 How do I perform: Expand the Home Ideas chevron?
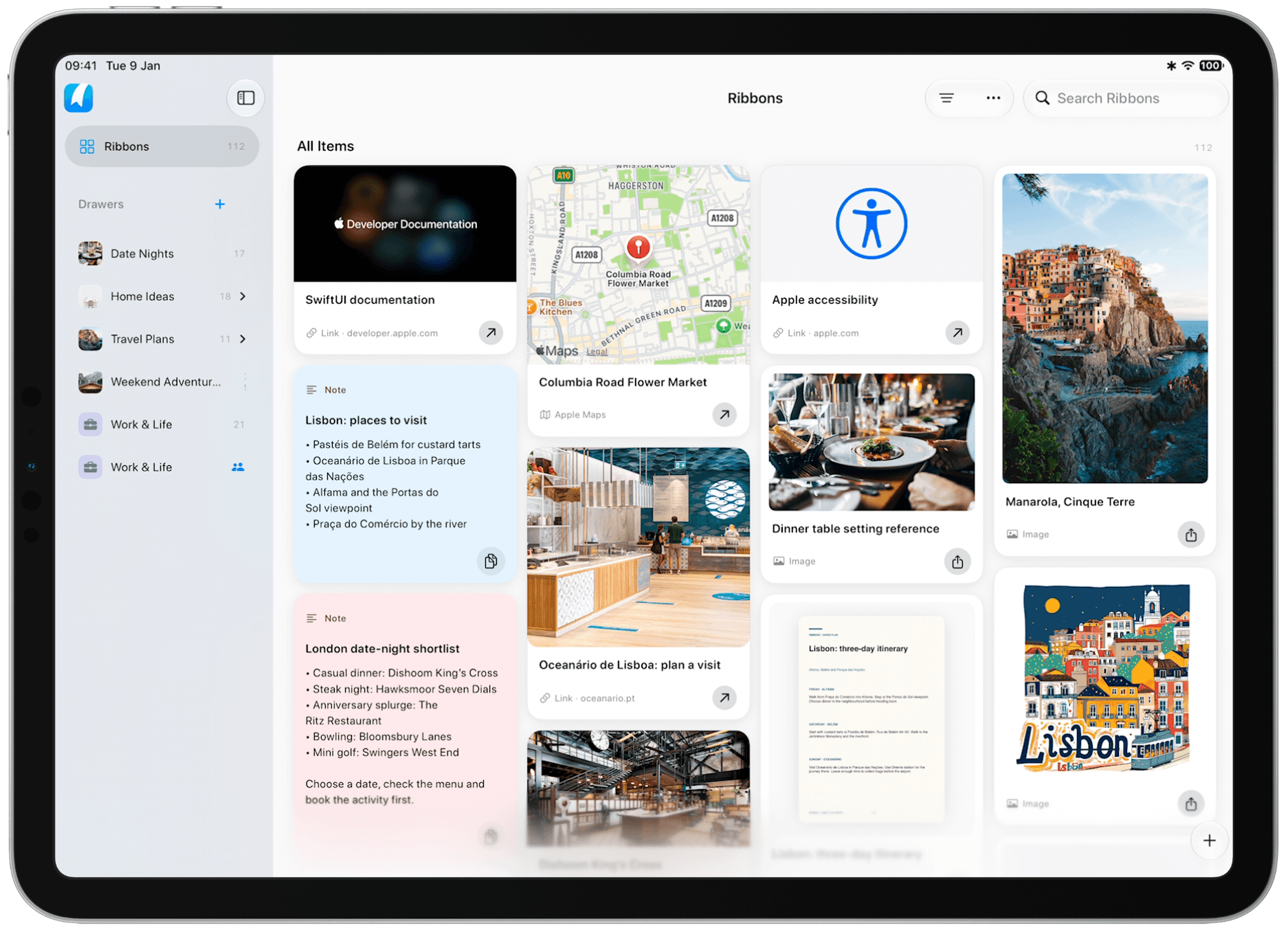[x=243, y=296]
